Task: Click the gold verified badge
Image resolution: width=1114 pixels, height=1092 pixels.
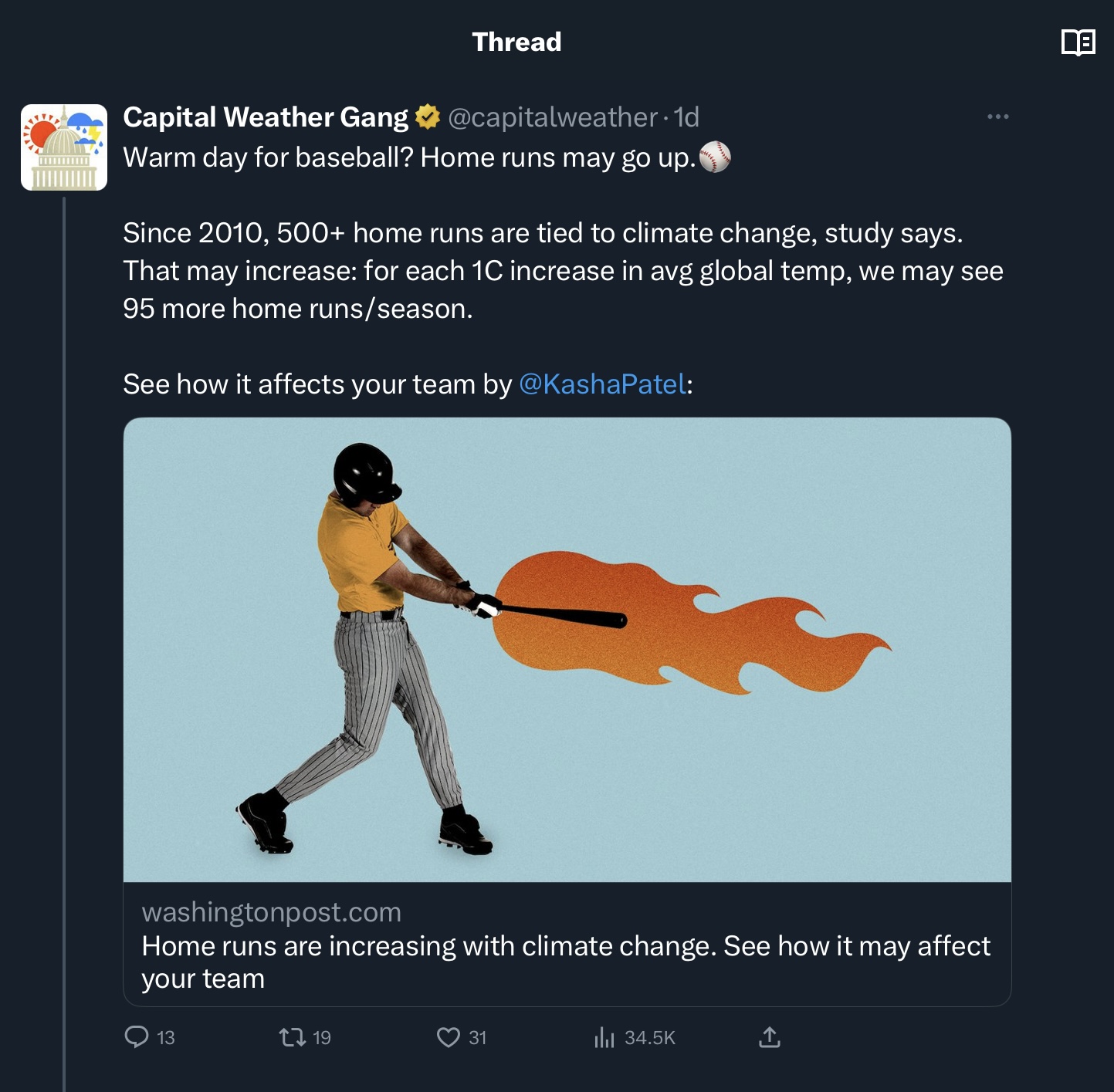Action: (427, 117)
